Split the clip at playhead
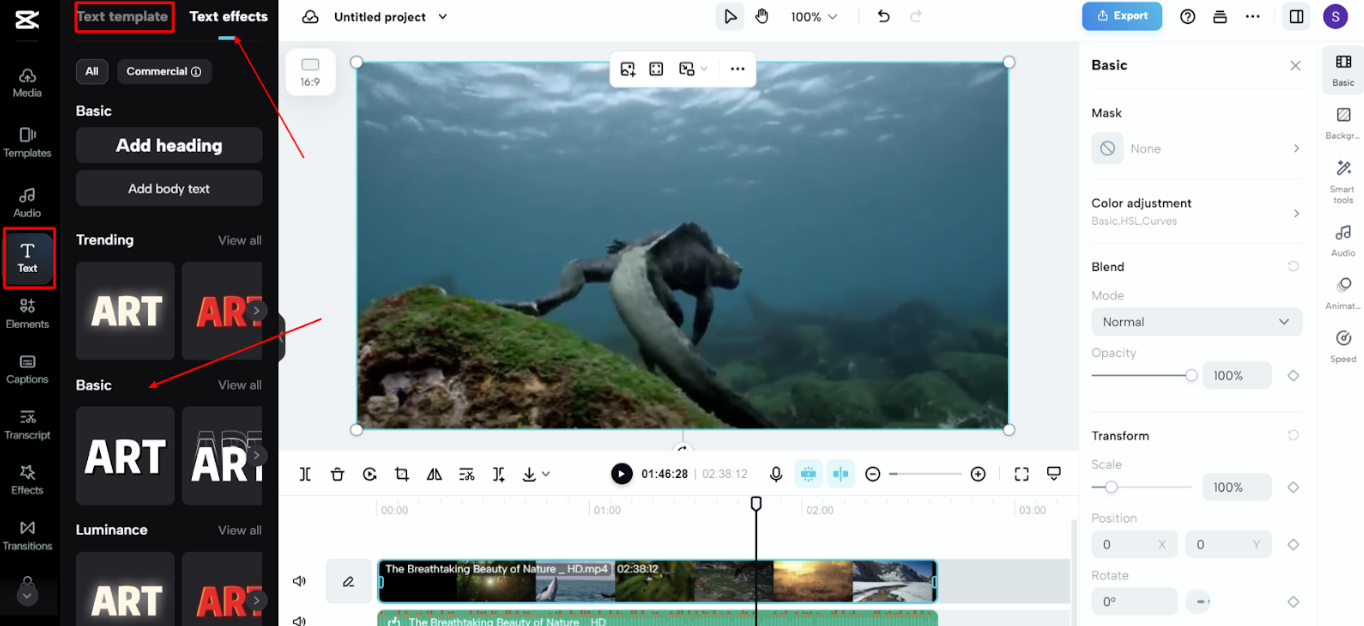 (x=305, y=474)
